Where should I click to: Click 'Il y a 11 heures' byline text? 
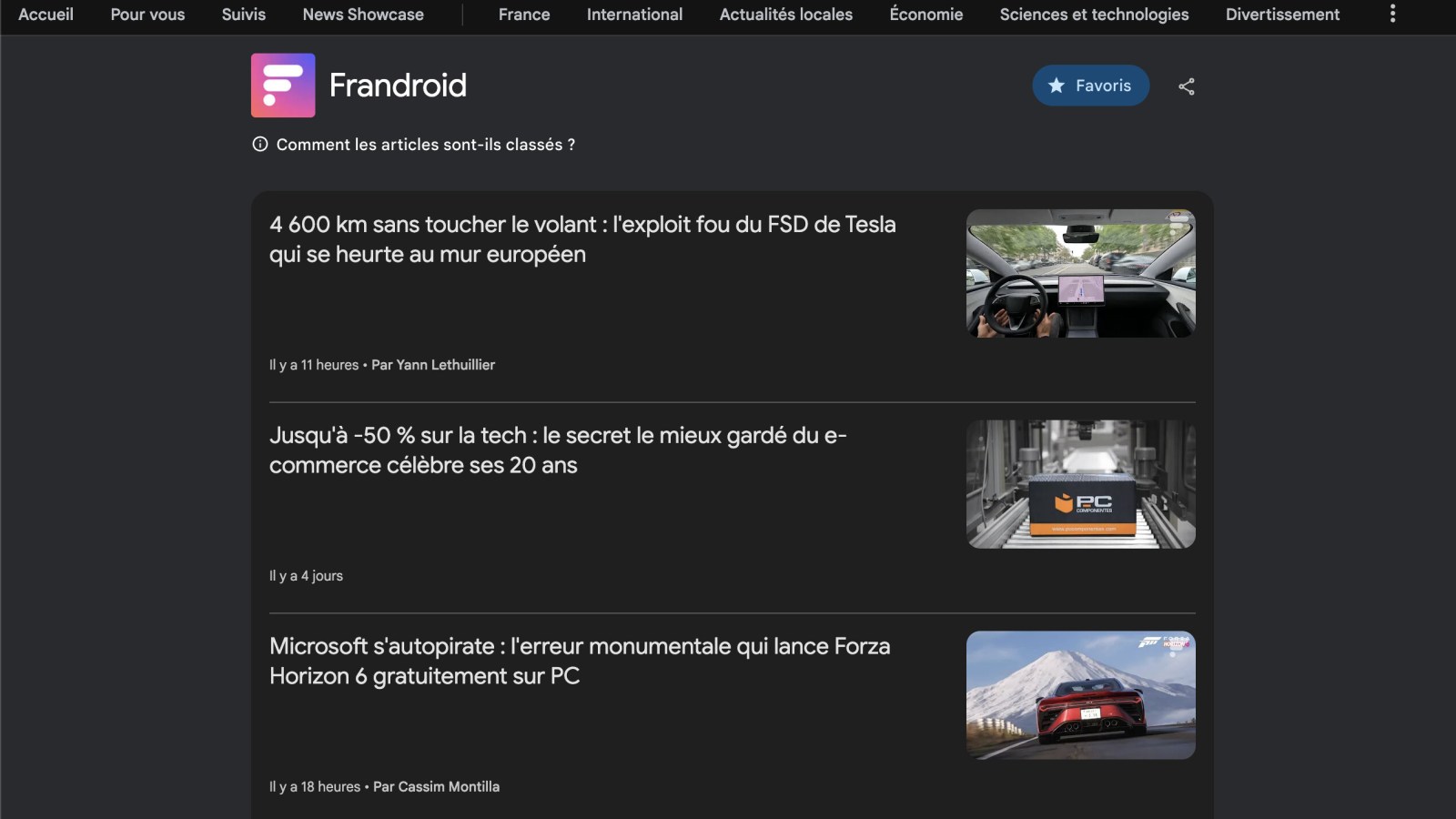314,365
